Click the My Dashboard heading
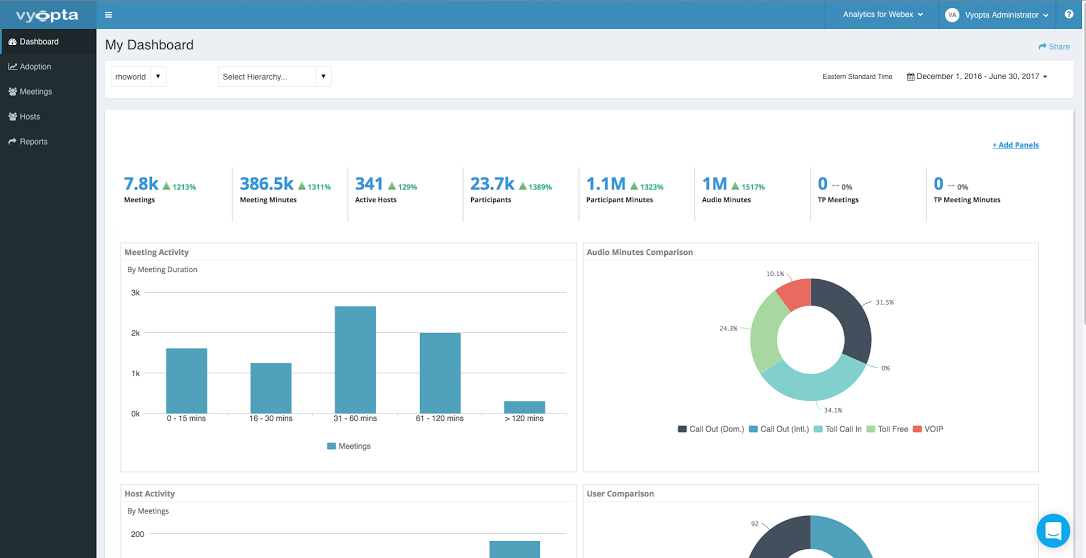 click(x=150, y=45)
